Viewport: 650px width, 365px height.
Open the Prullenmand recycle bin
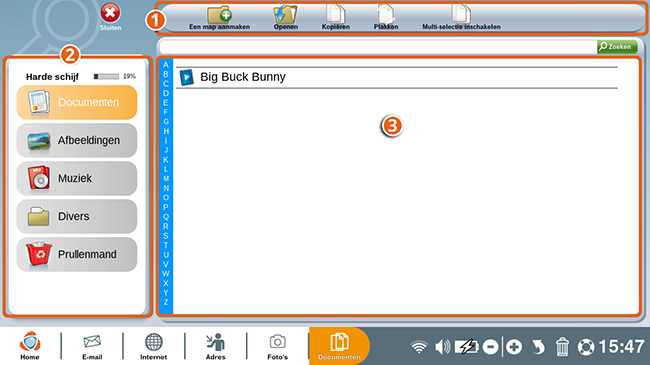77,254
